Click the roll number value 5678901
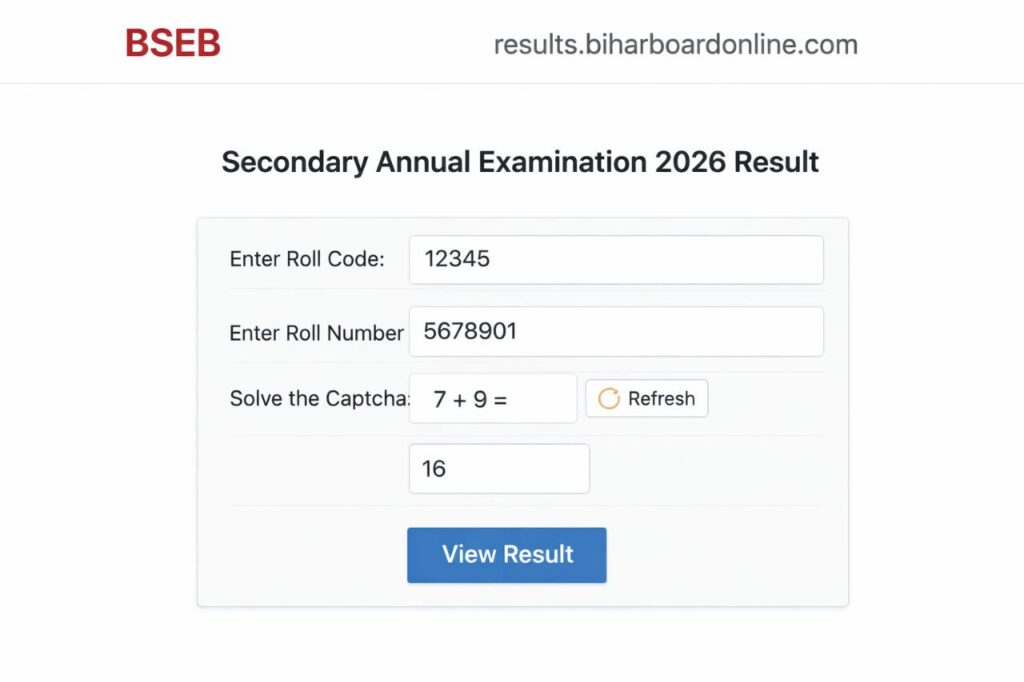Viewport: 1024px width, 682px height. click(x=470, y=330)
